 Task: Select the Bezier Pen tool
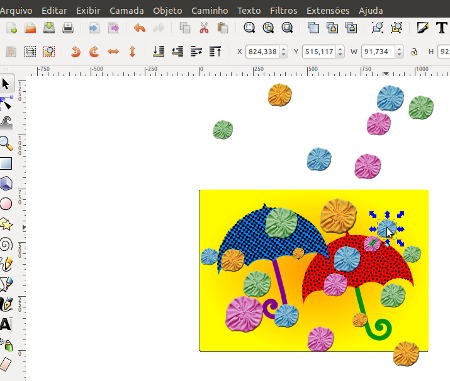[6, 284]
